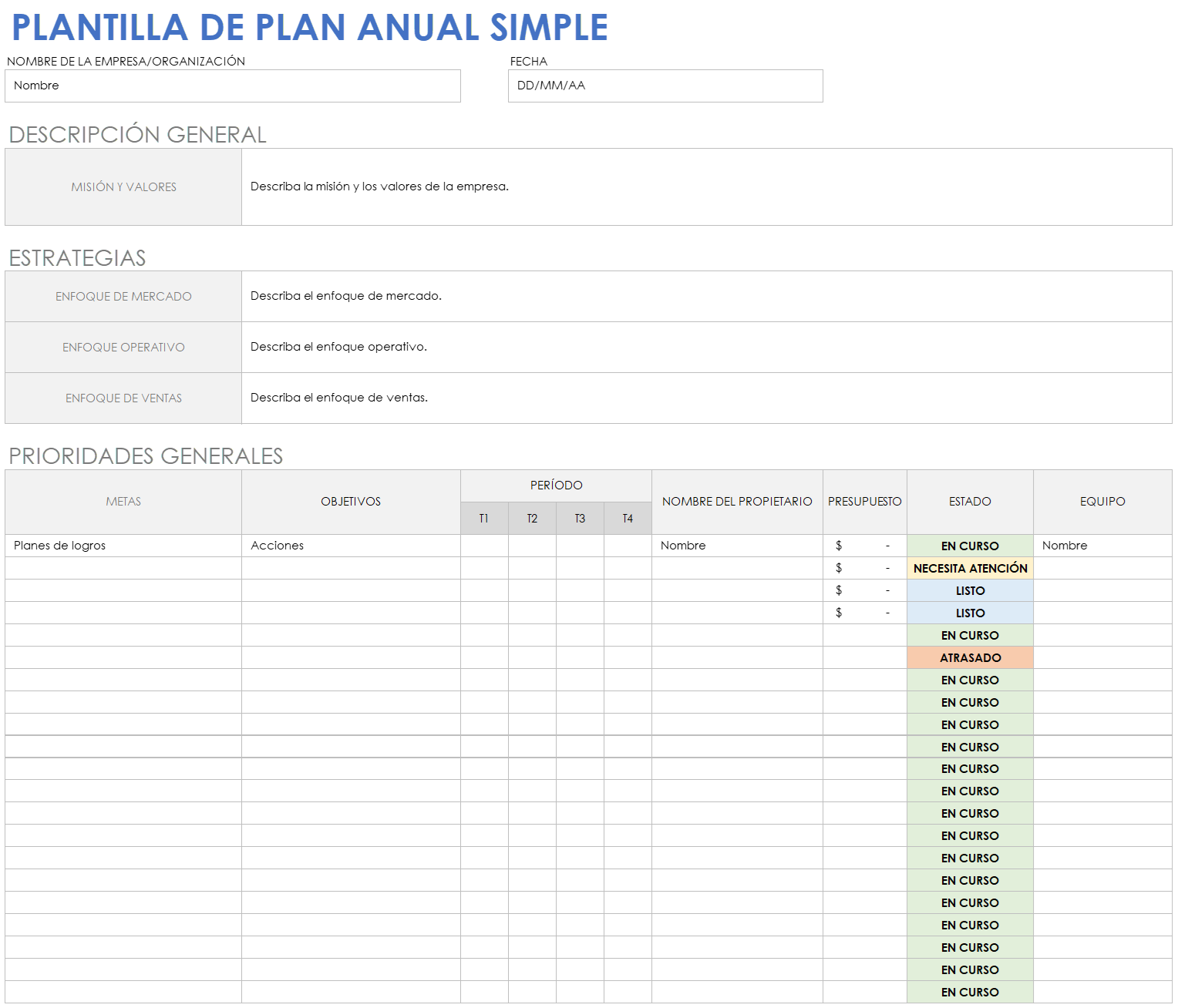Image resolution: width=1178 pixels, height=1008 pixels.
Task: Click the DD/MM/AA date field
Action: (x=665, y=86)
